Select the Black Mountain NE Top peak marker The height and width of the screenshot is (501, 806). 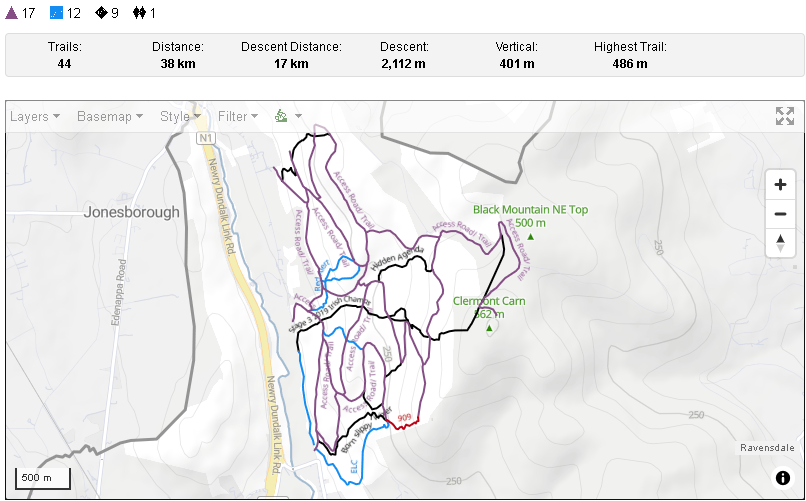click(x=530, y=237)
